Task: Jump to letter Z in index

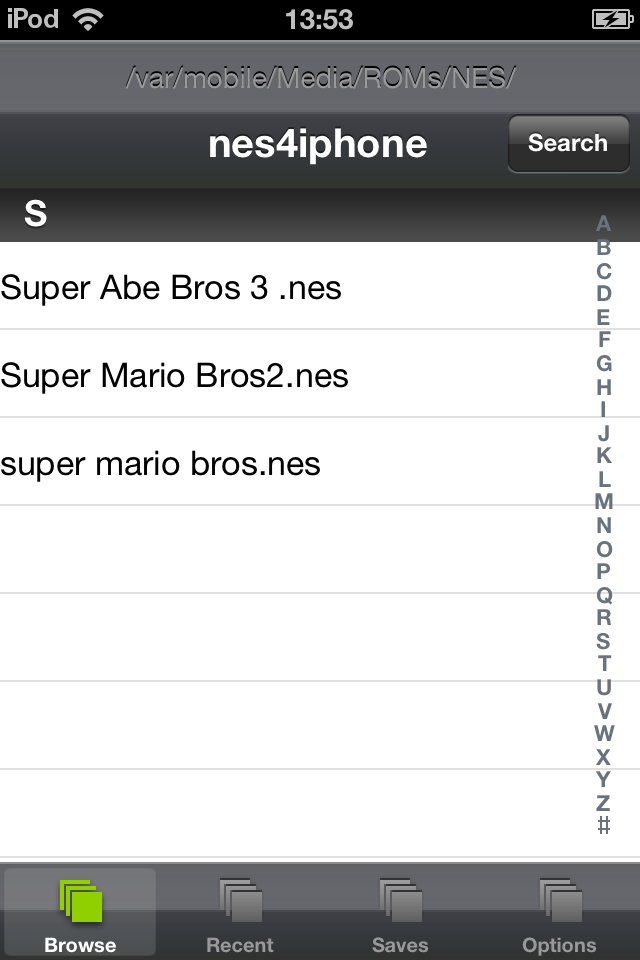Action: [603, 803]
